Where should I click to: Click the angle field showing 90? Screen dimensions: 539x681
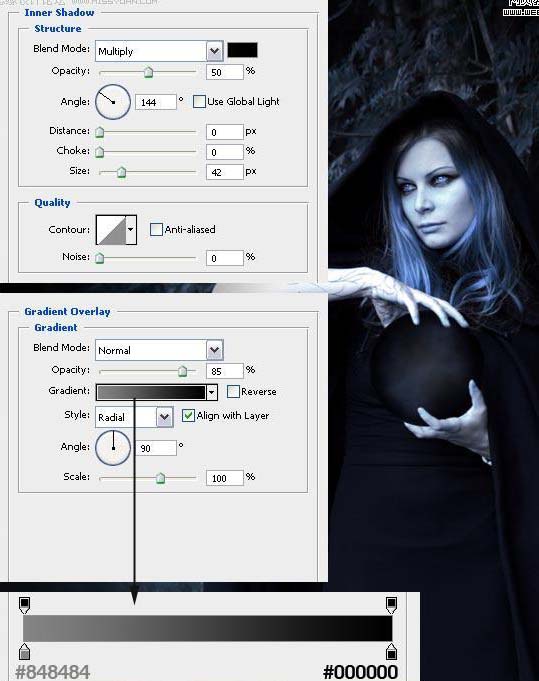tap(156, 448)
